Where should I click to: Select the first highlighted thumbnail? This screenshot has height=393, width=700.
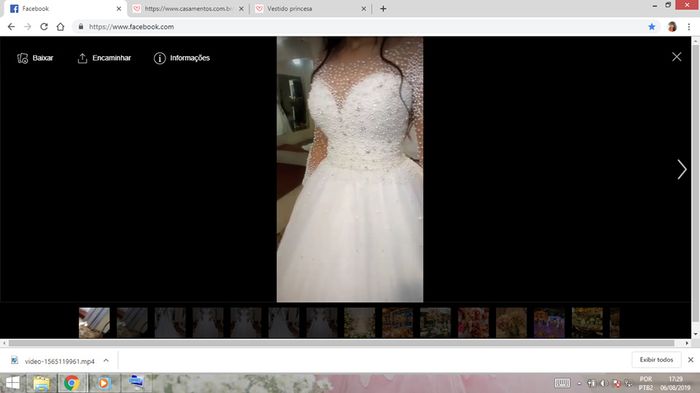coord(94,322)
